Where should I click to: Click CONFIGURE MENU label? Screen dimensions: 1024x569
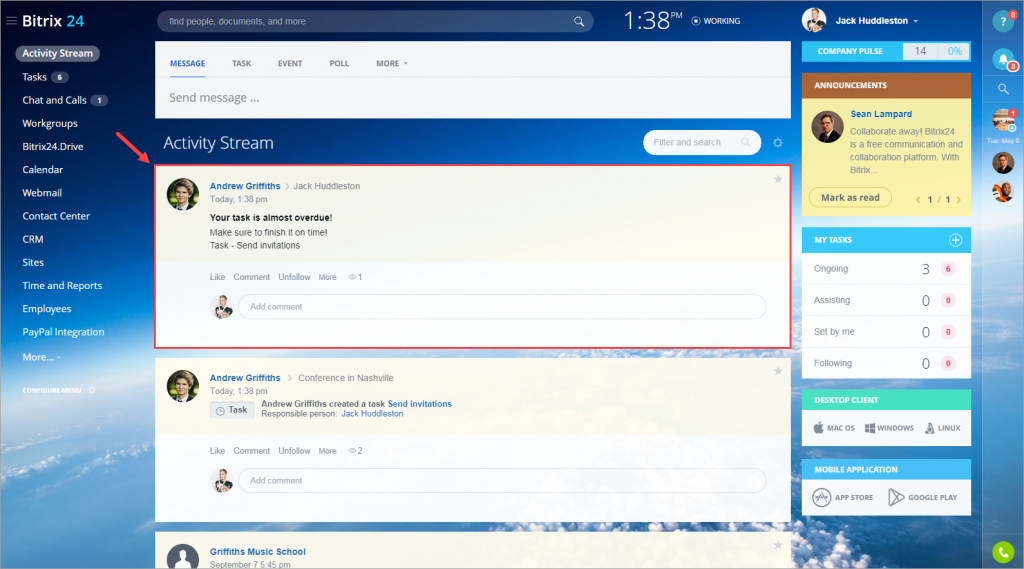pyautogui.click(x=52, y=390)
